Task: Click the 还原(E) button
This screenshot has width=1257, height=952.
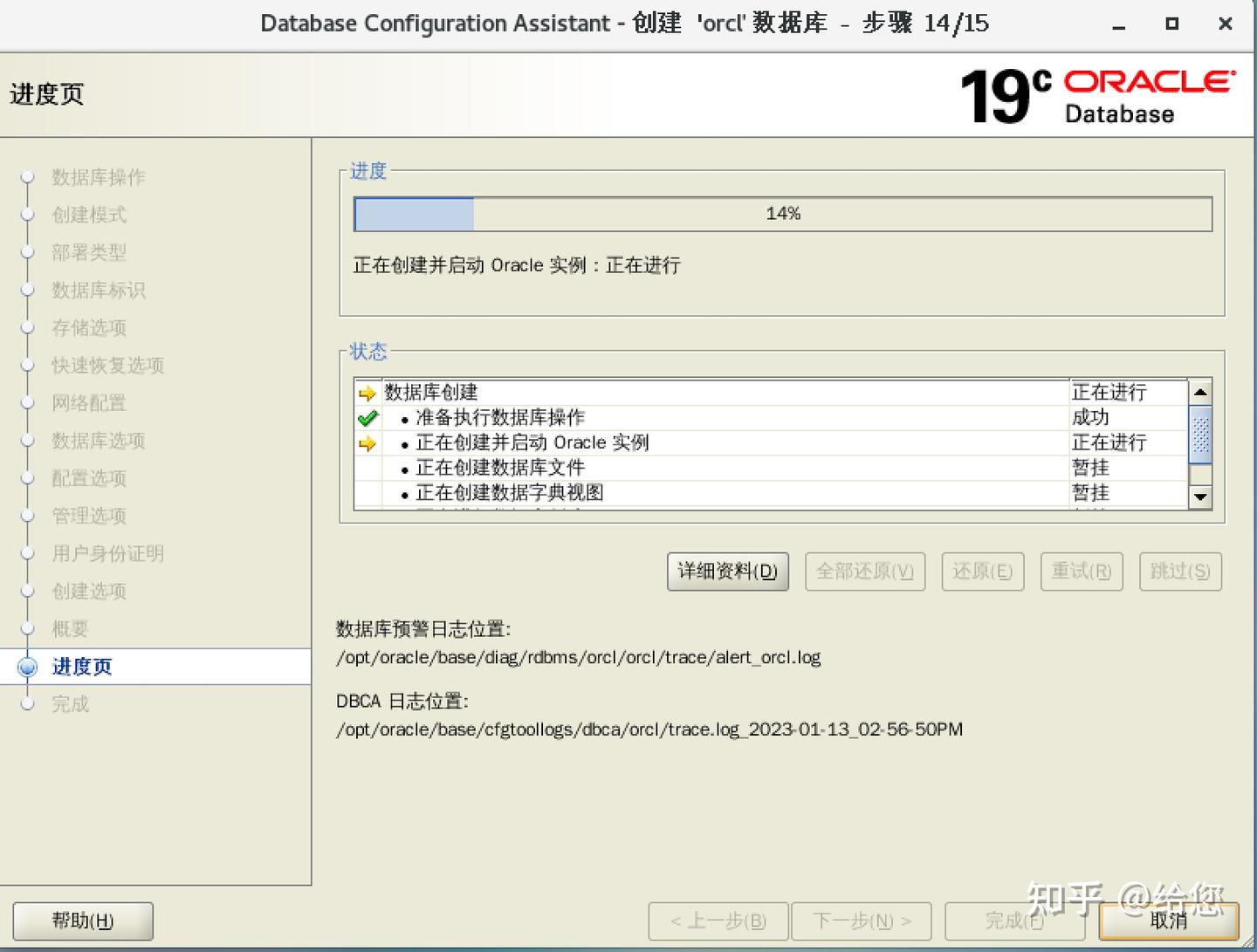Action: 982,572
